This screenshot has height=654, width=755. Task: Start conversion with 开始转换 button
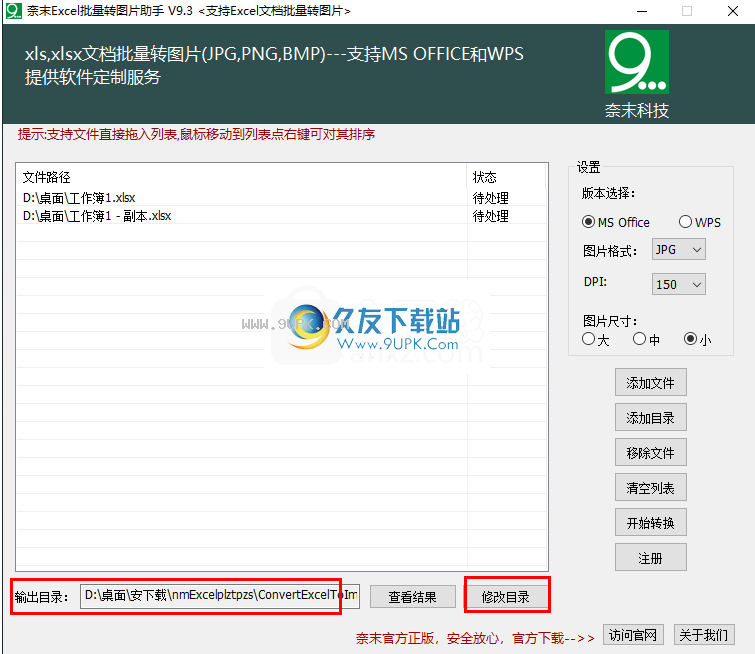pyautogui.click(x=651, y=523)
